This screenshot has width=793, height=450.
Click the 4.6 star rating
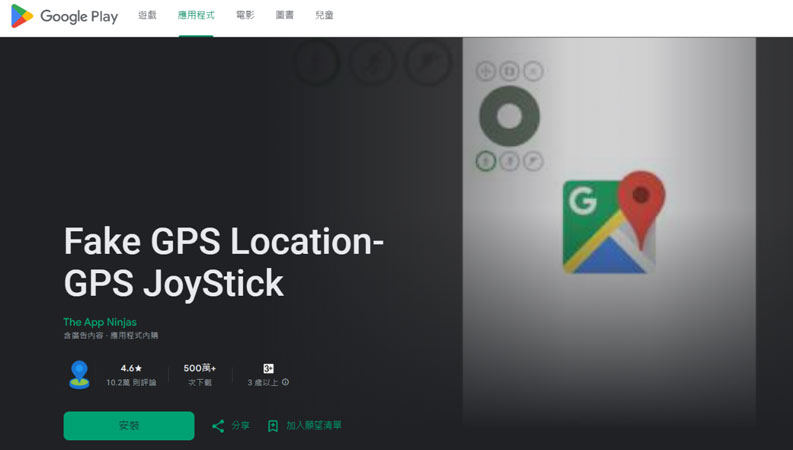click(131, 368)
